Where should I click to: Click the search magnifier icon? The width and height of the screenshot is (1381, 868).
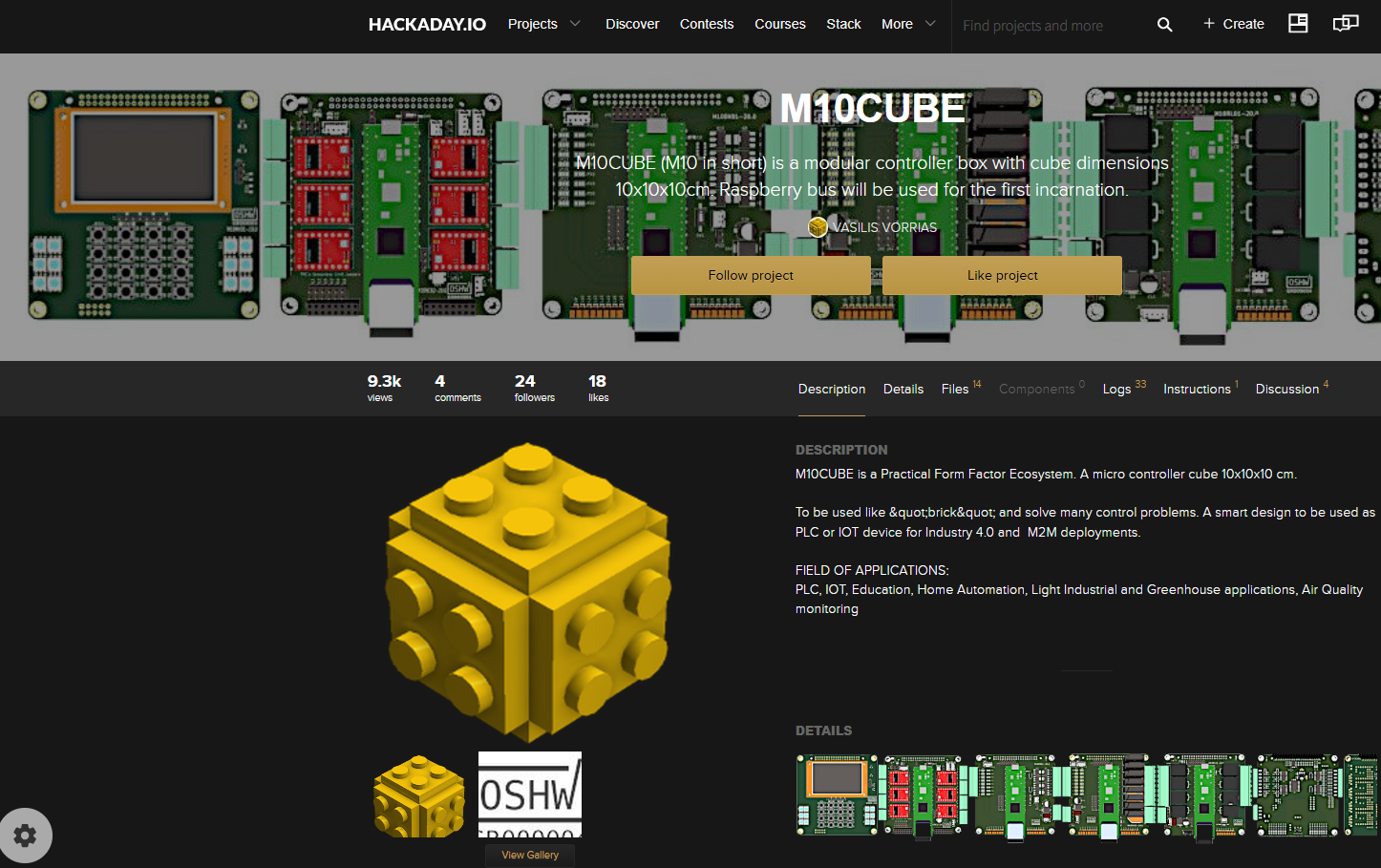1164,25
